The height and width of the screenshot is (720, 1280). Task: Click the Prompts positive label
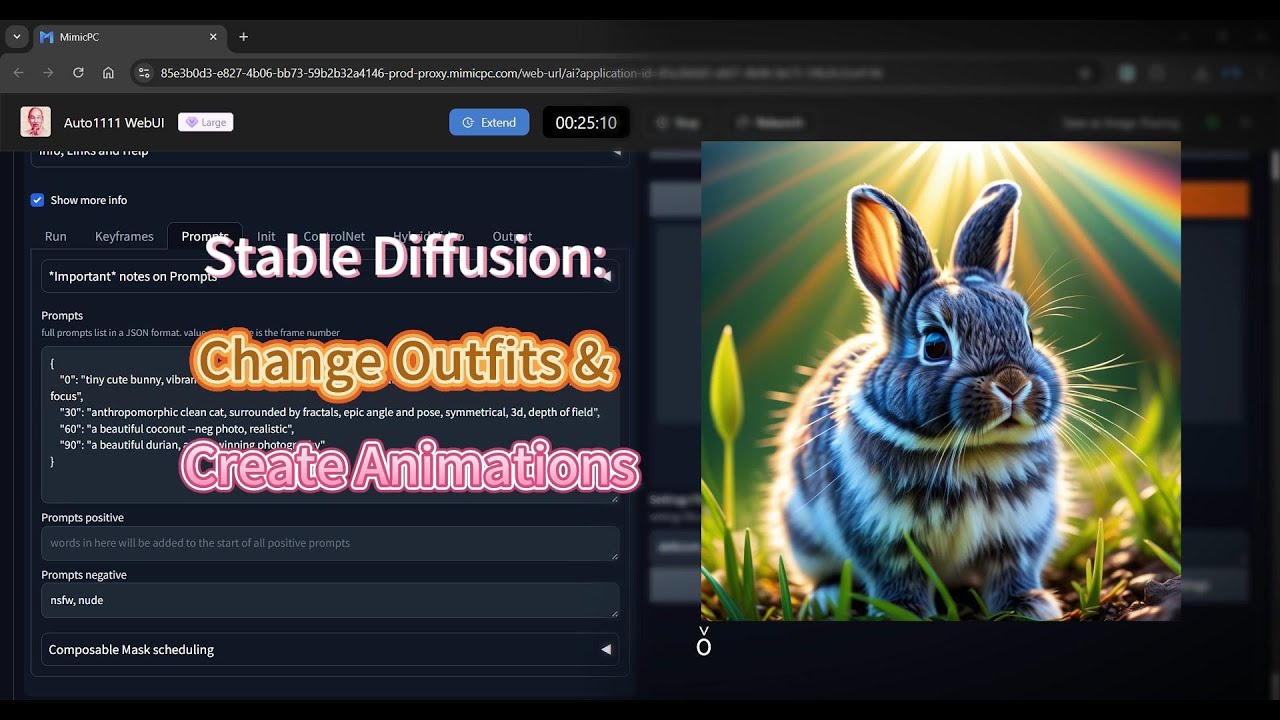point(82,517)
